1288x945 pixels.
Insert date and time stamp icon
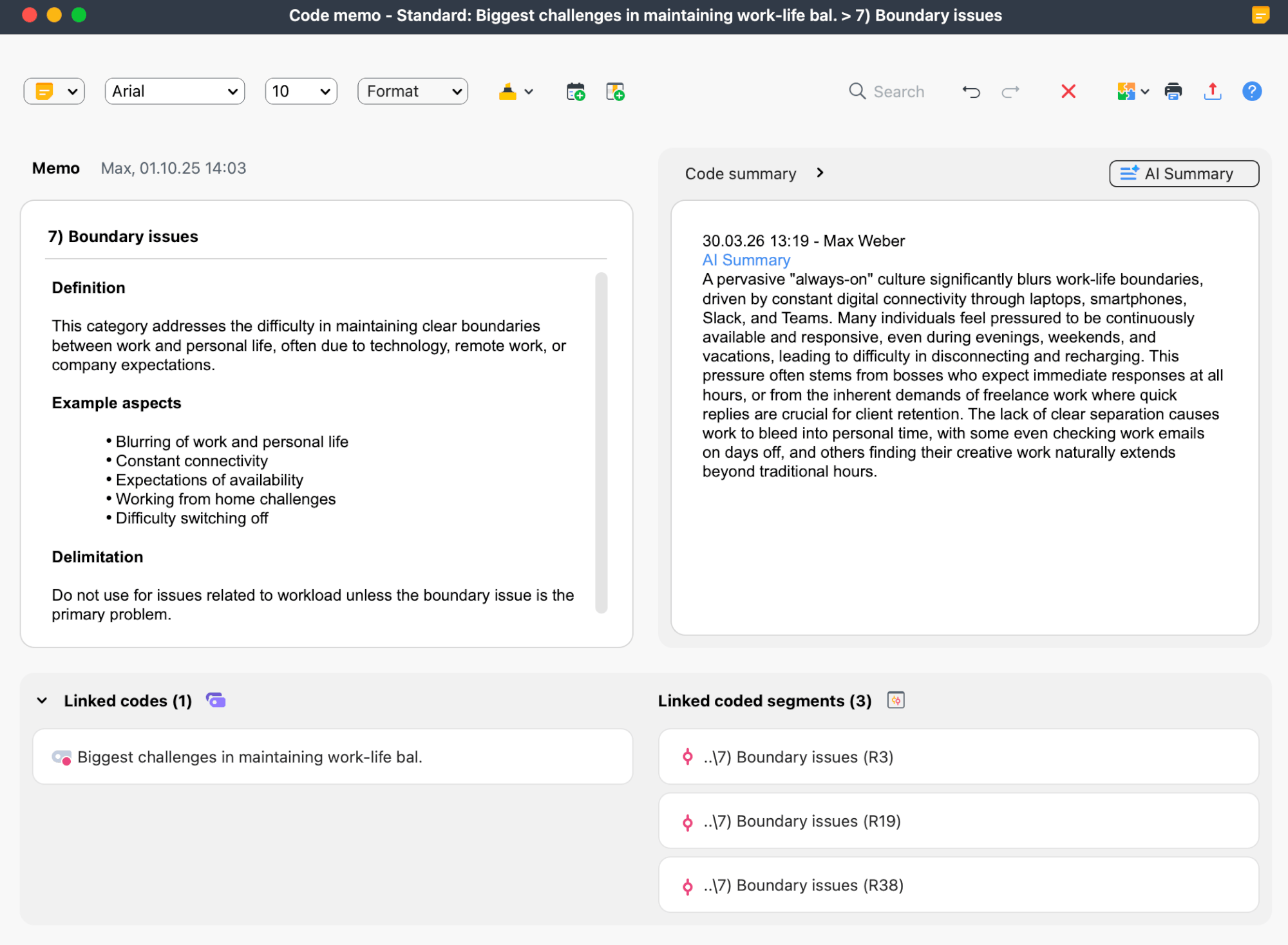tap(614, 91)
